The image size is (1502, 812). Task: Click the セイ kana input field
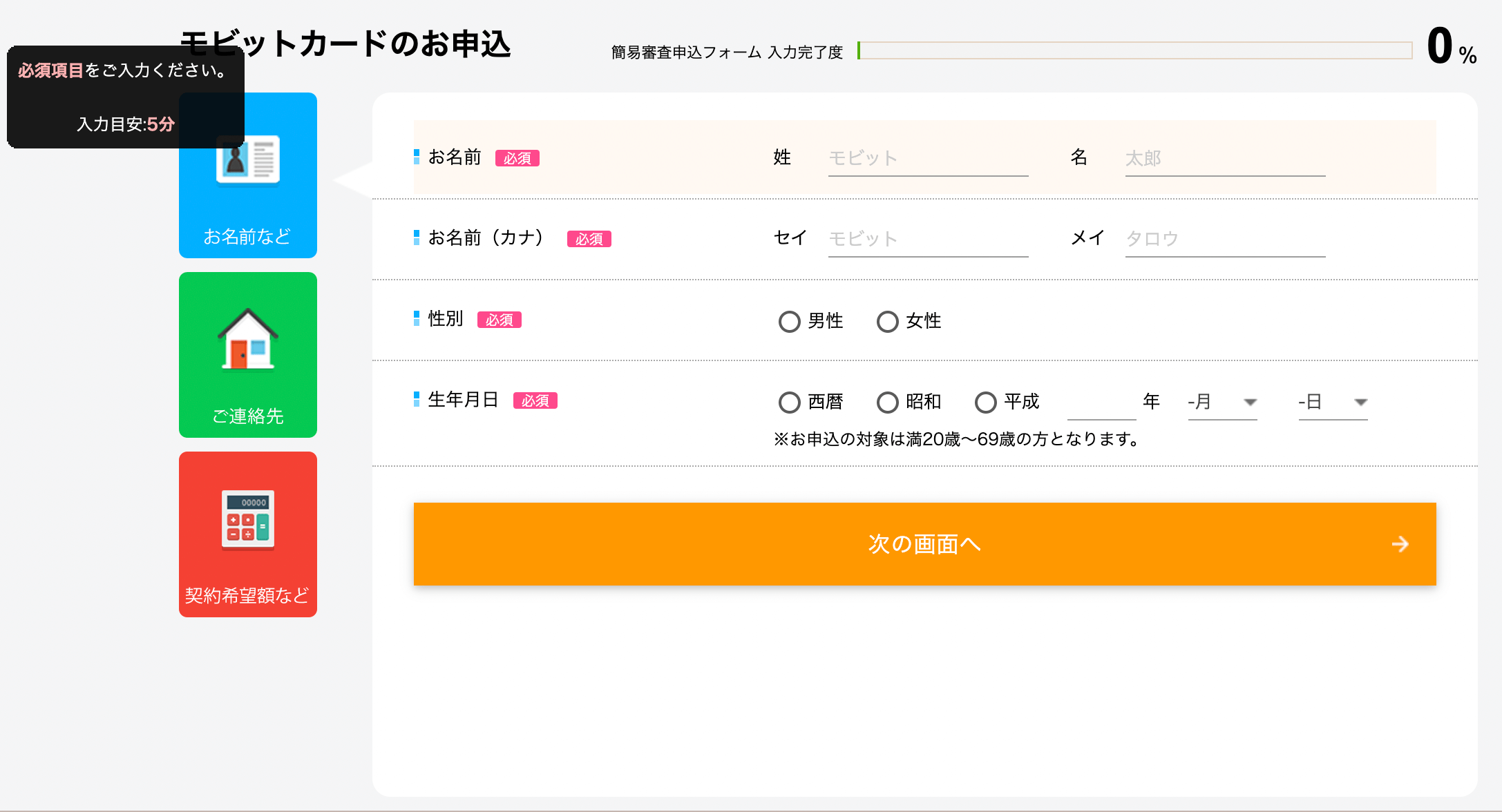(928, 240)
